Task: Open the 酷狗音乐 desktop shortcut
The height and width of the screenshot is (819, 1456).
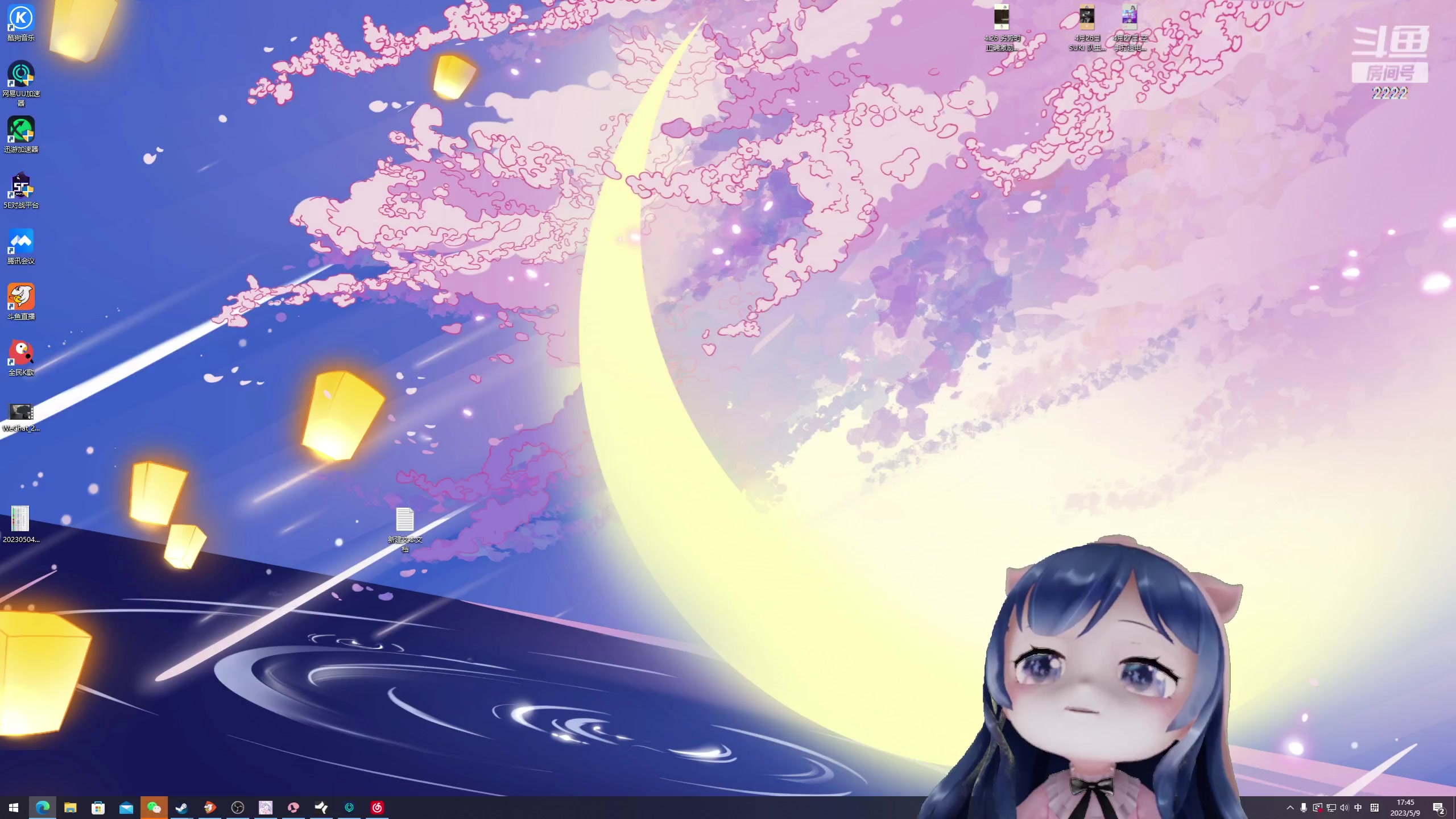Action: click(x=21, y=19)
